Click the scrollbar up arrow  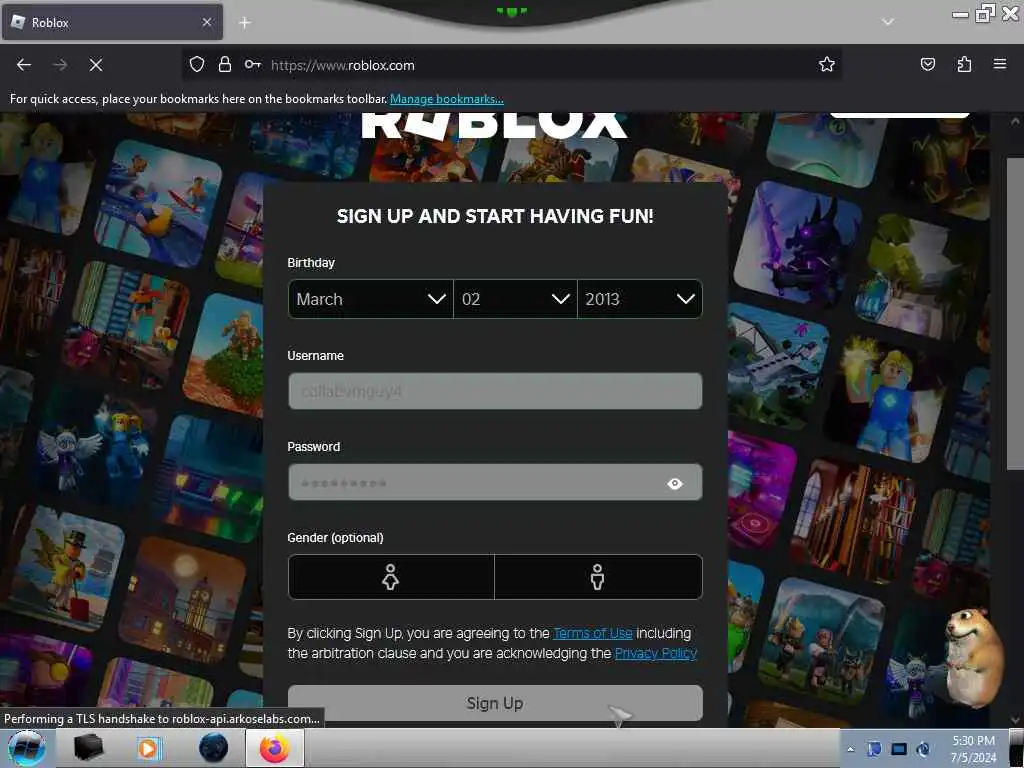(x=1015, y=121)
